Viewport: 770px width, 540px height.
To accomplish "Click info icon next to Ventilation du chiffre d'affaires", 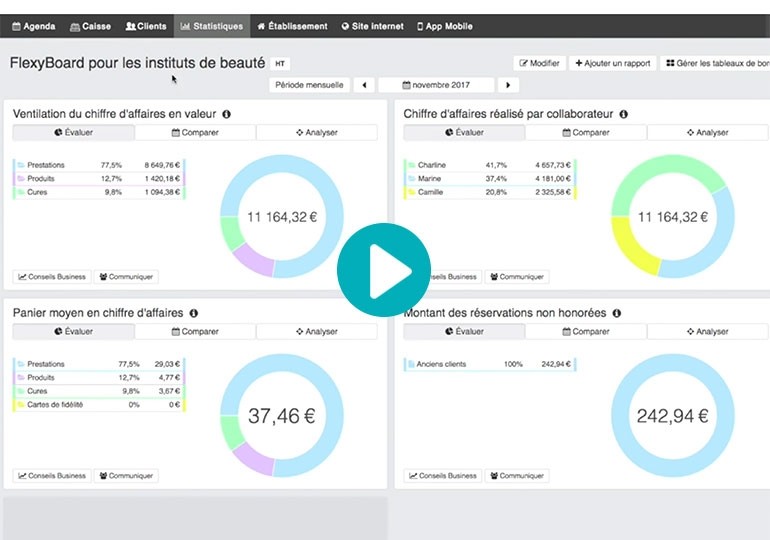I will (226, 114).
